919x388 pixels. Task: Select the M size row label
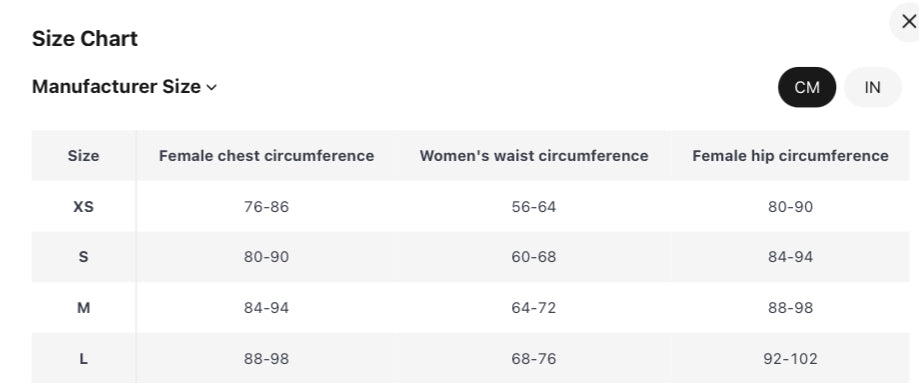[83, 308]
